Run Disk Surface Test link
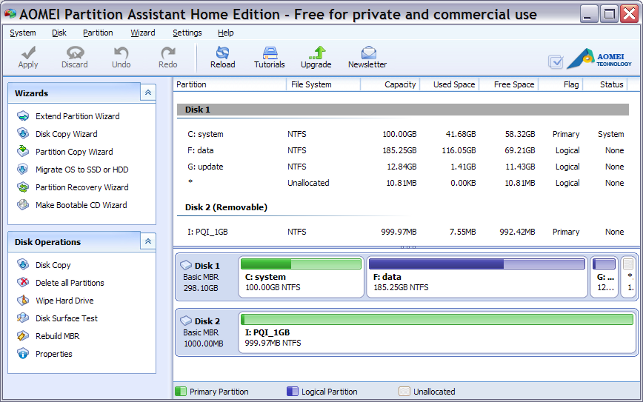The image size is (643, 402). (66, 318)
